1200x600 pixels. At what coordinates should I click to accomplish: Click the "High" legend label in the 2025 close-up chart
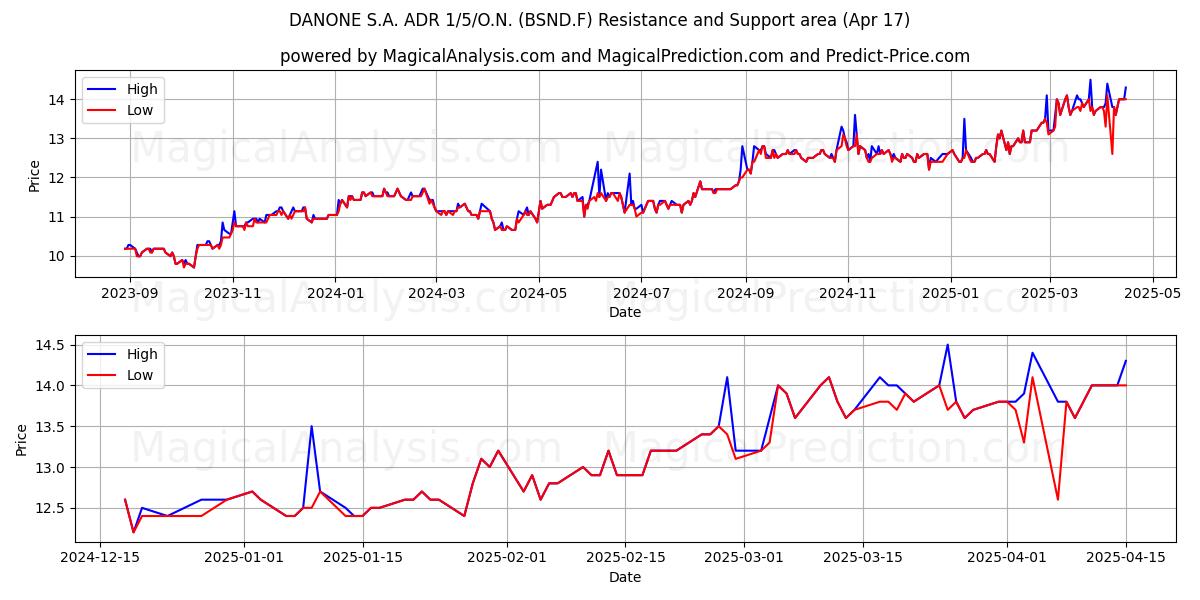click(142, 354)
